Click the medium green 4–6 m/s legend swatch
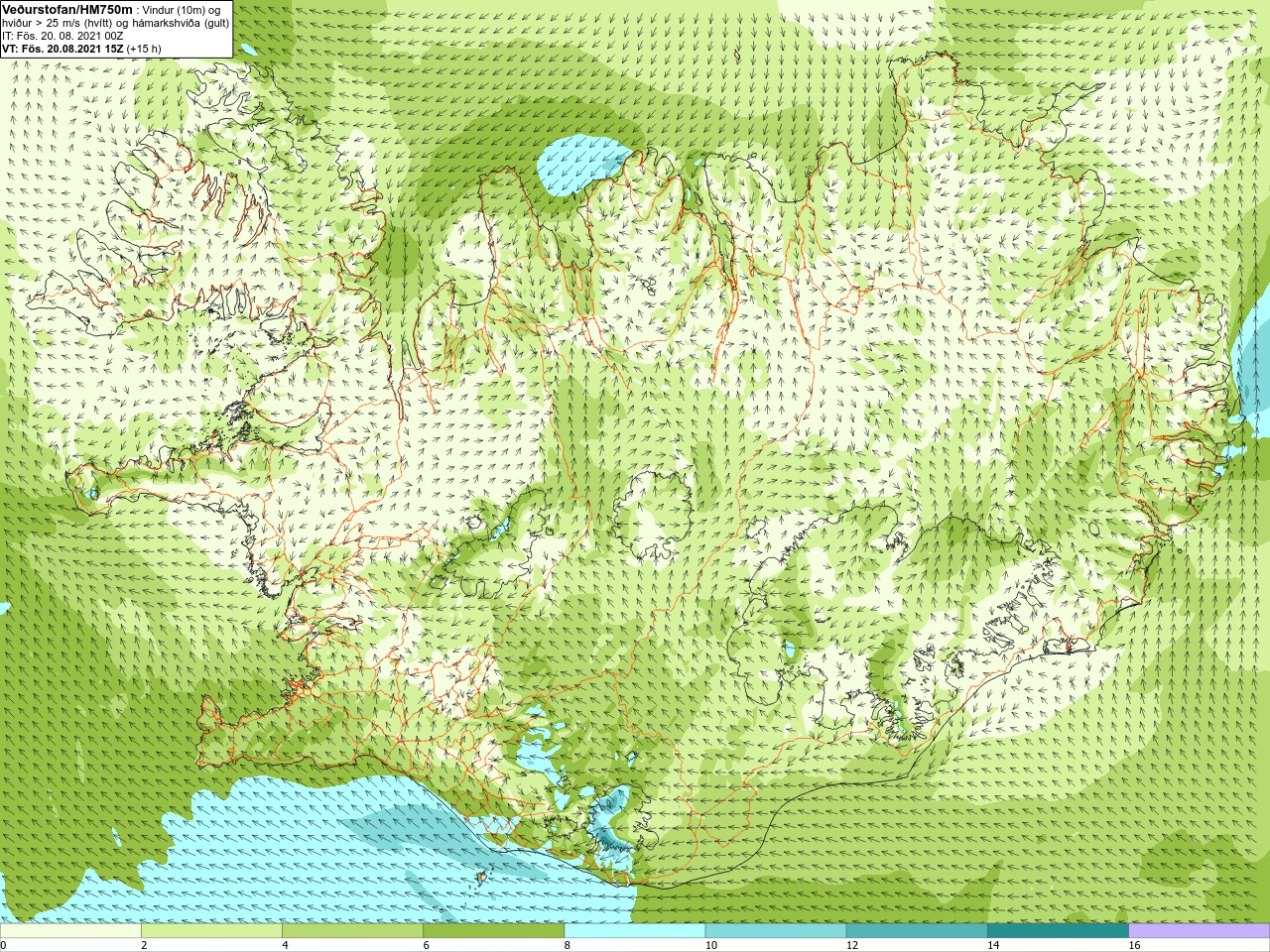This screenshot has width=1270, height=952. [x=352, y=931]
